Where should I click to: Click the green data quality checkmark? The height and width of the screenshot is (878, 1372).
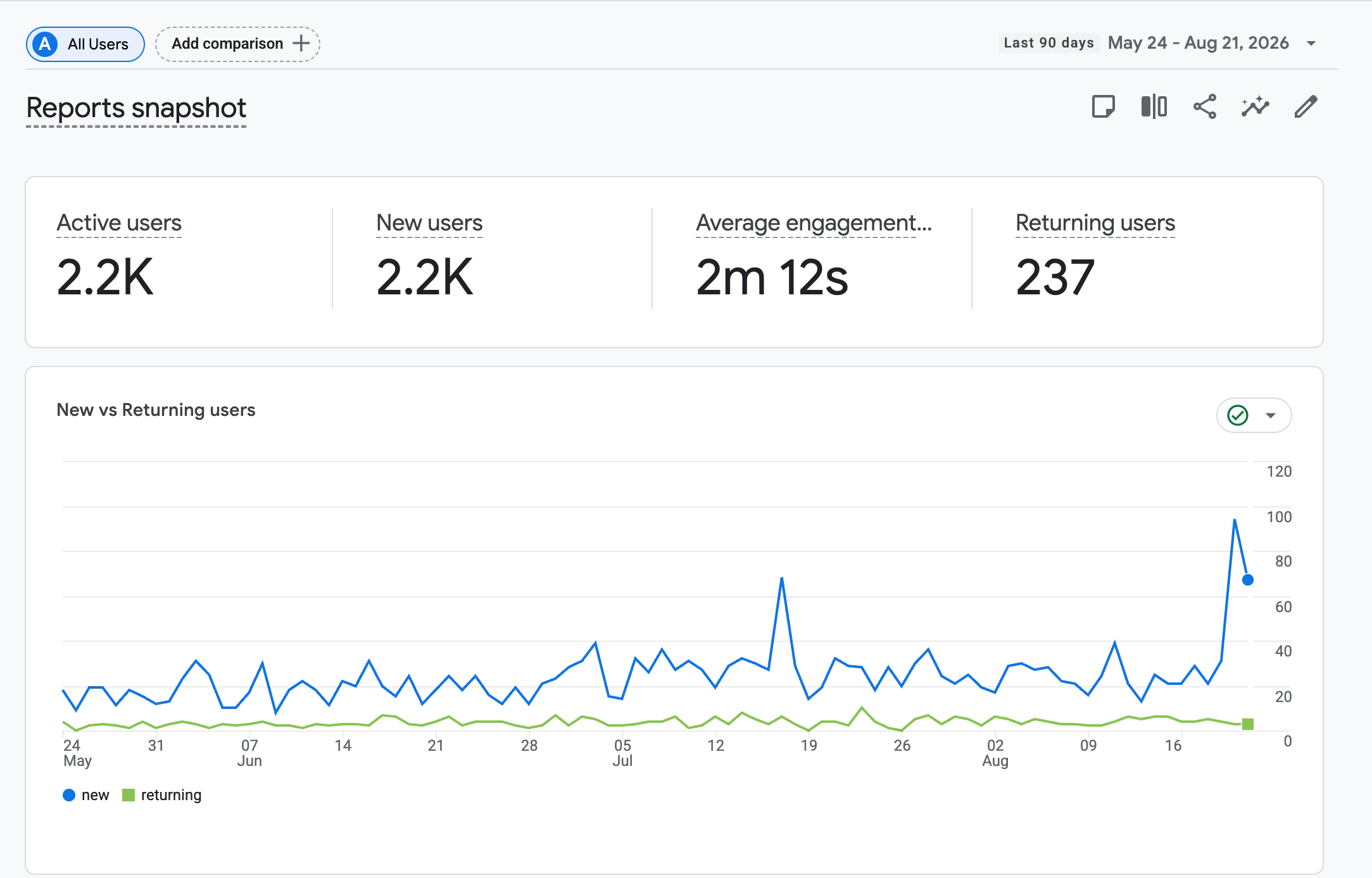tap(1238, 415)
